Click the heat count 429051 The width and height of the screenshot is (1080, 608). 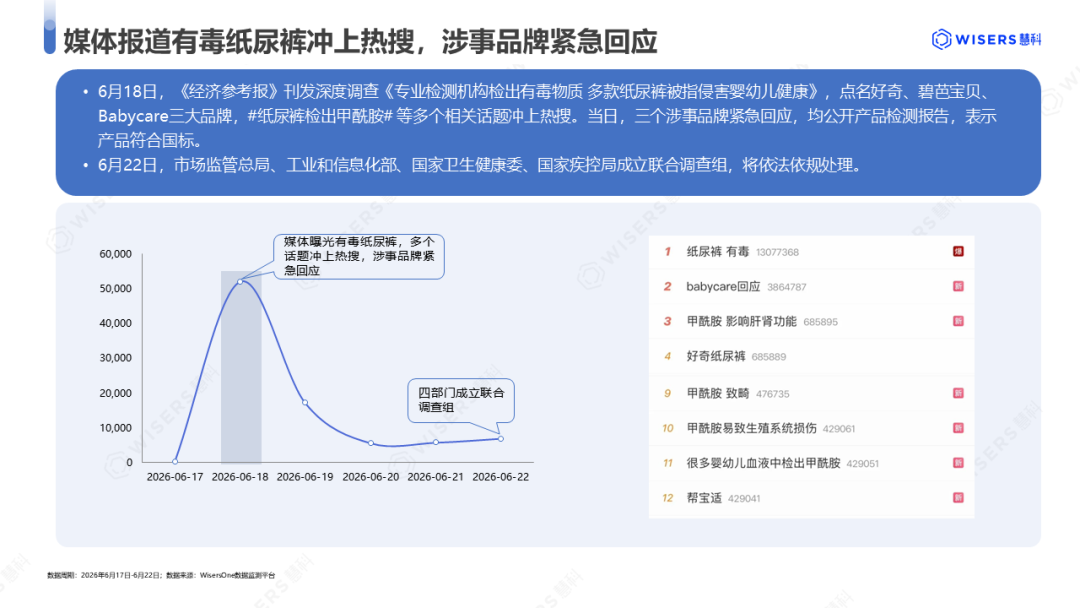[x=862, y=464]
